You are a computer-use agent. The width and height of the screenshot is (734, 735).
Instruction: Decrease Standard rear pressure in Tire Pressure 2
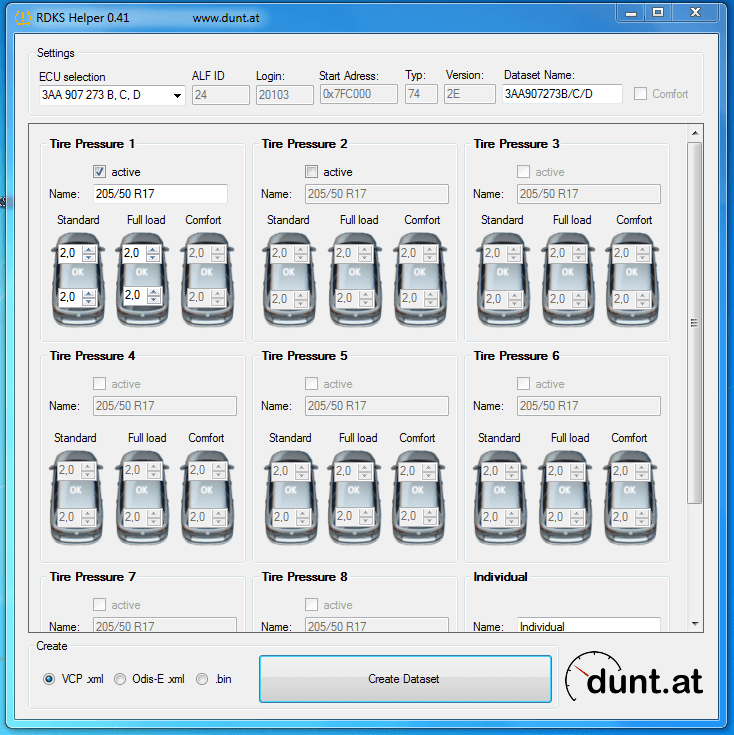[301, 303]
